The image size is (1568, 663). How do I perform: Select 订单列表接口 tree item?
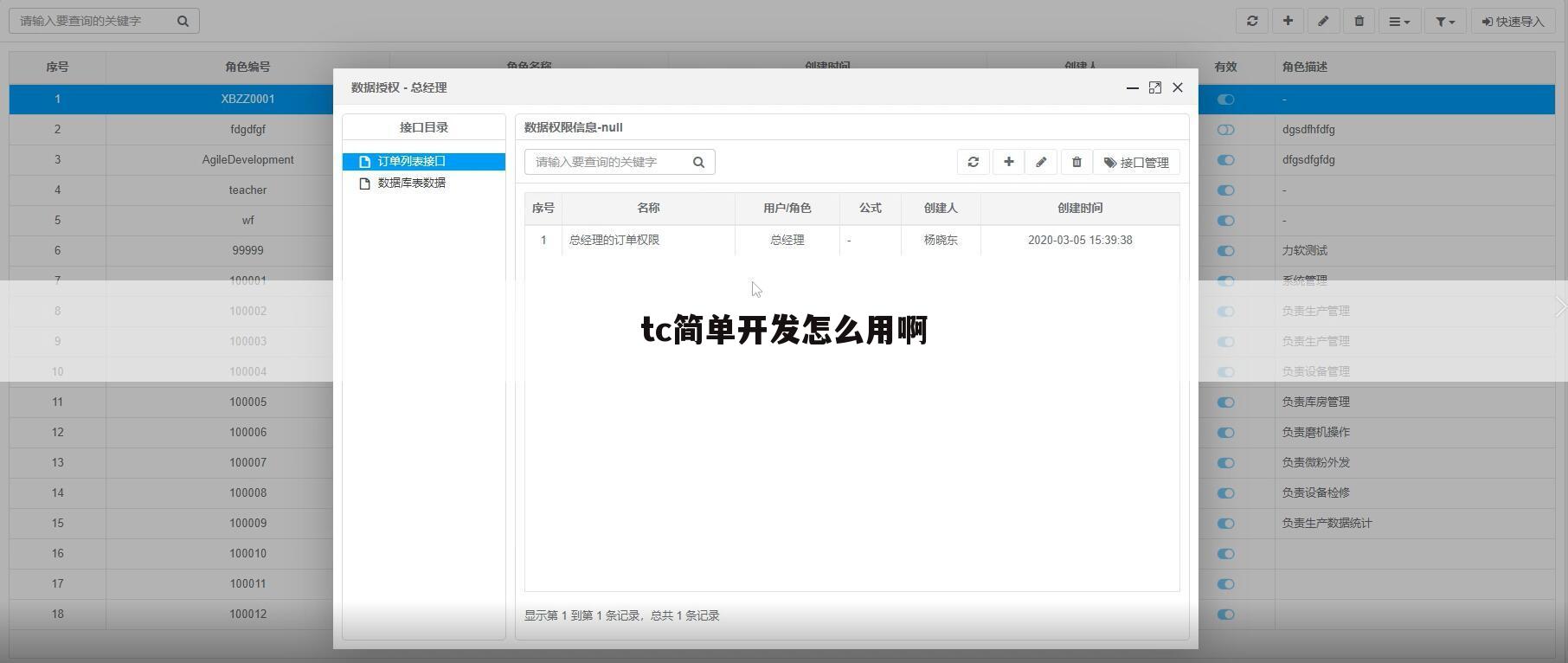point(424,161)
